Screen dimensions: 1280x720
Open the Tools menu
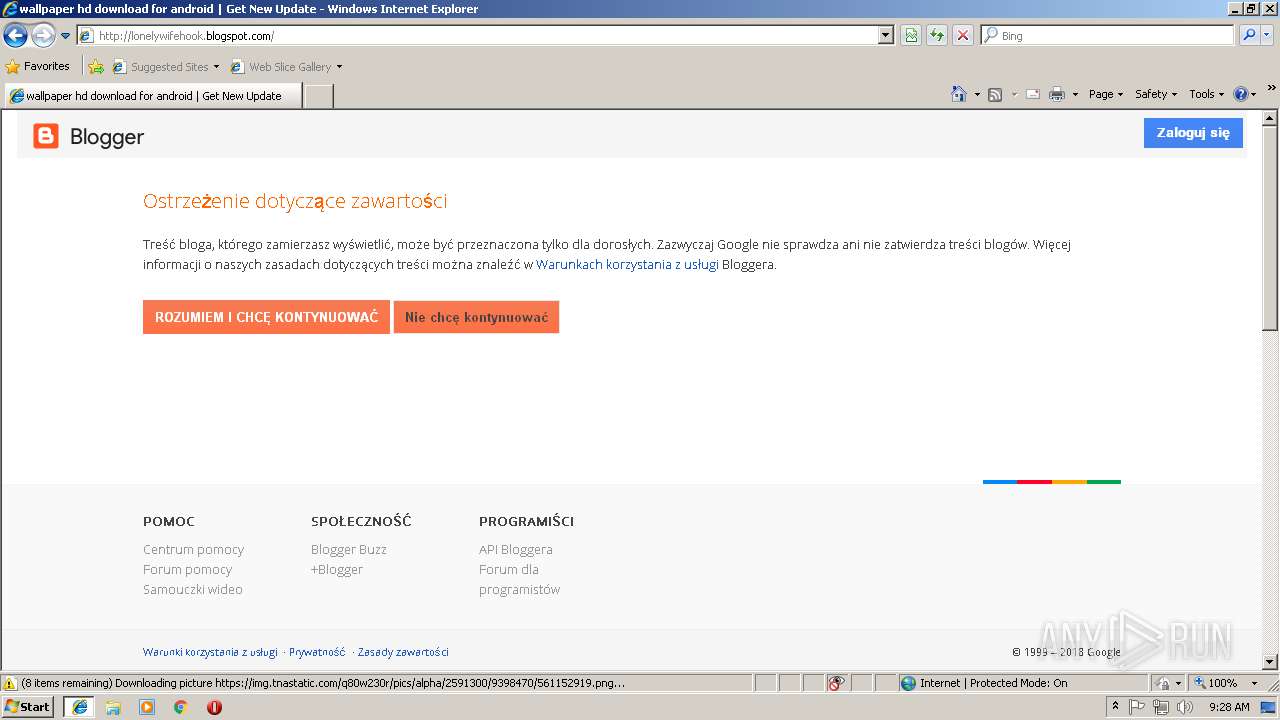1207,94
